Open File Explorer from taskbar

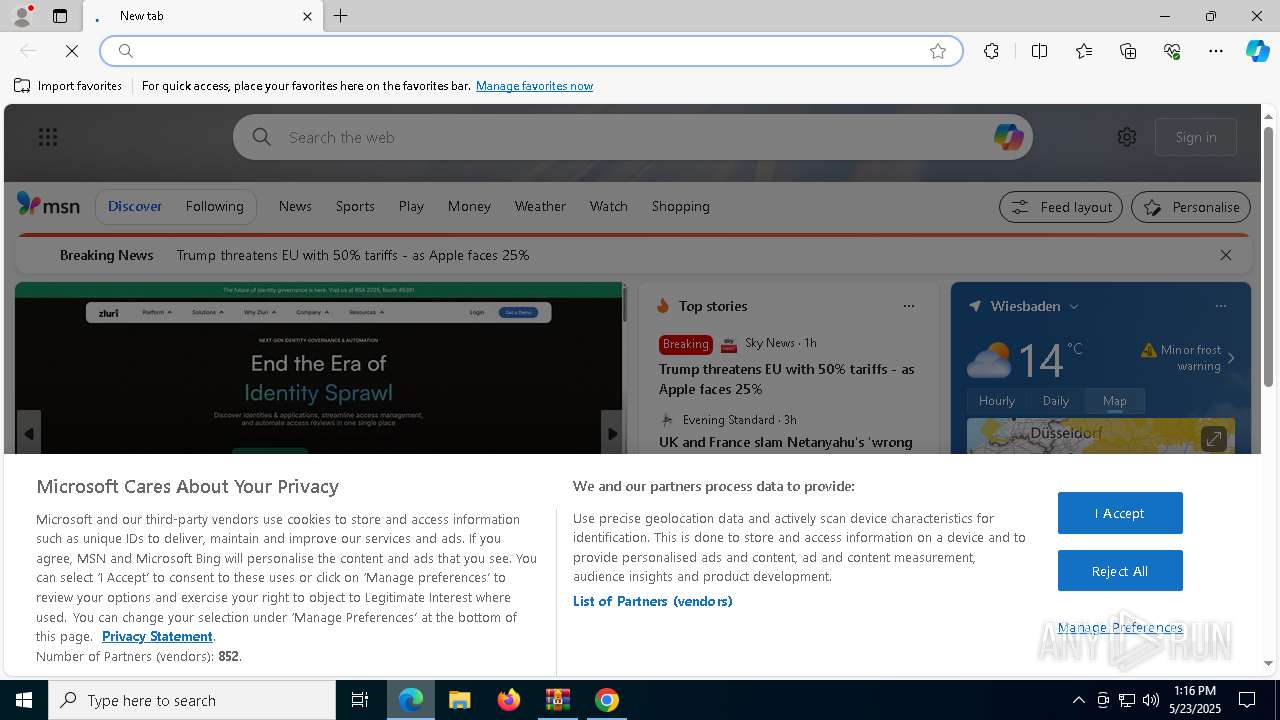click(459, 700)
